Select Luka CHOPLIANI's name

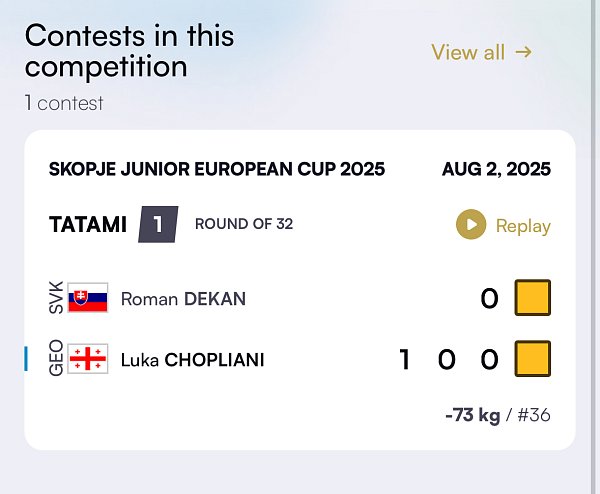click(x=192, y=360)
